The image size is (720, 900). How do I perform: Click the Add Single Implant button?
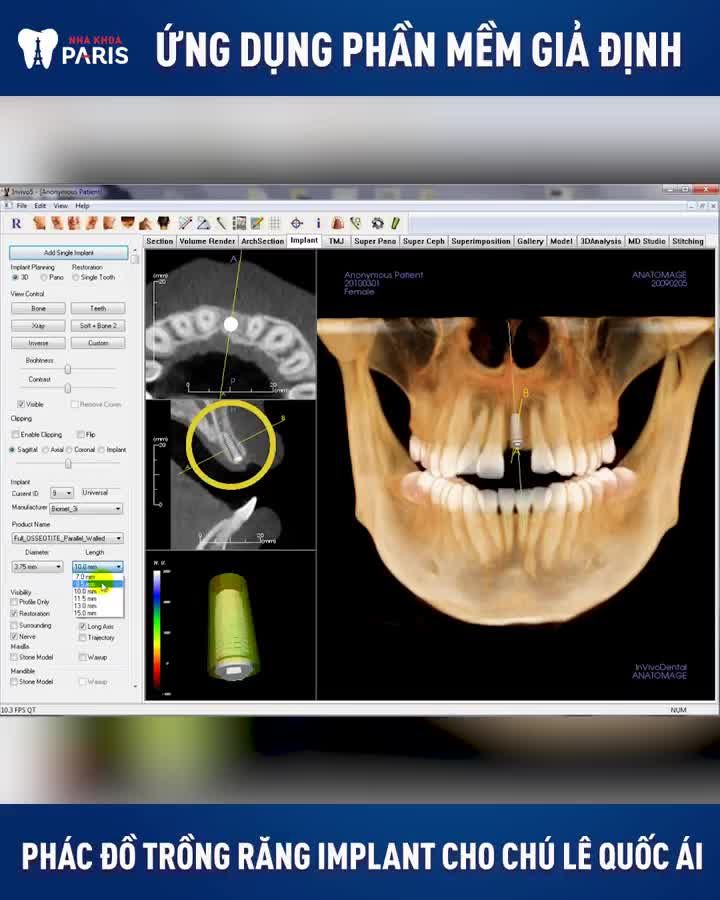tap(68, 253)
